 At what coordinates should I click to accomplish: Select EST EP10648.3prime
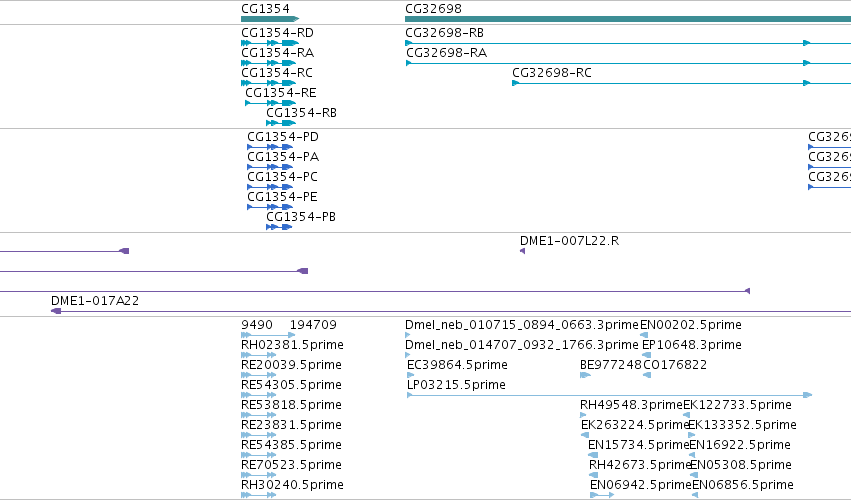pos(691,345)
